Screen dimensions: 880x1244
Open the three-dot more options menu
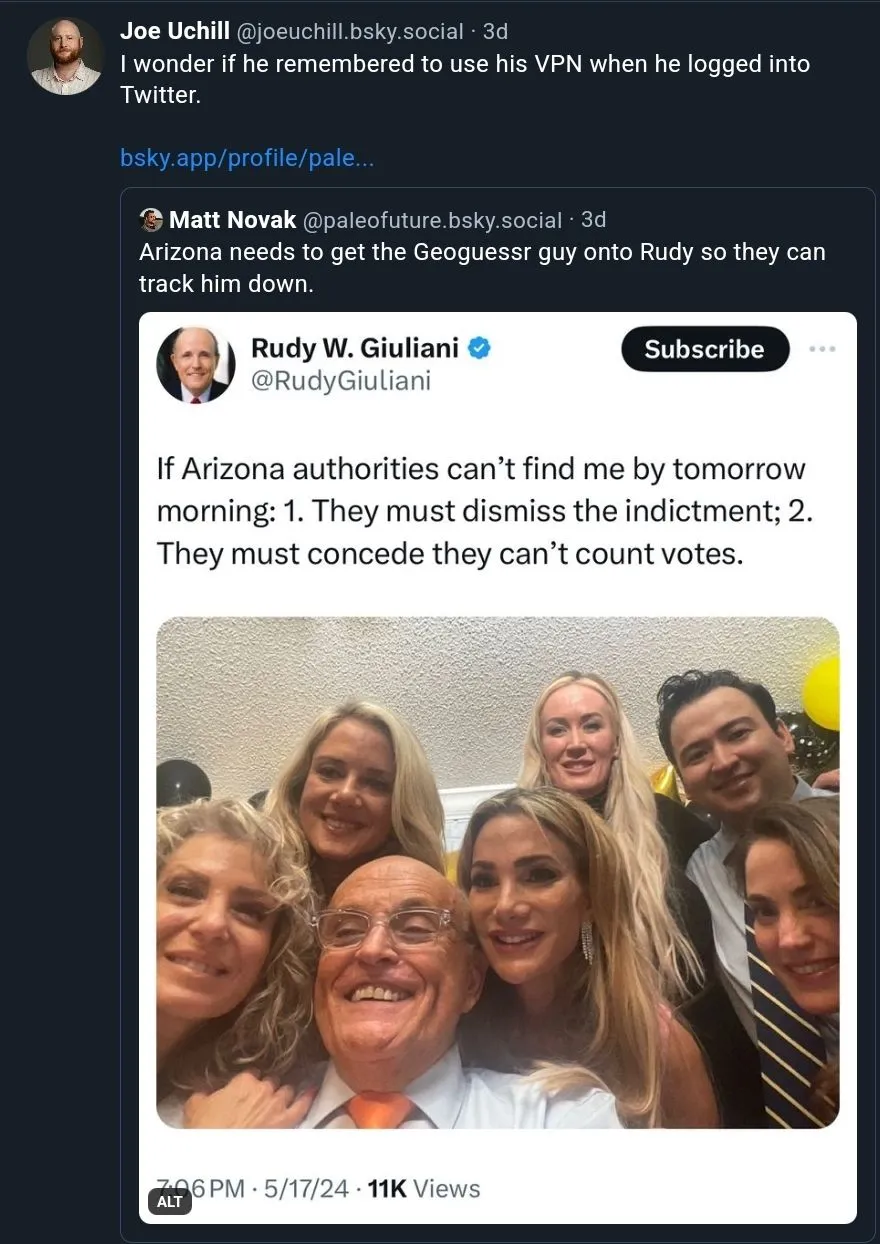pos(822,349)
